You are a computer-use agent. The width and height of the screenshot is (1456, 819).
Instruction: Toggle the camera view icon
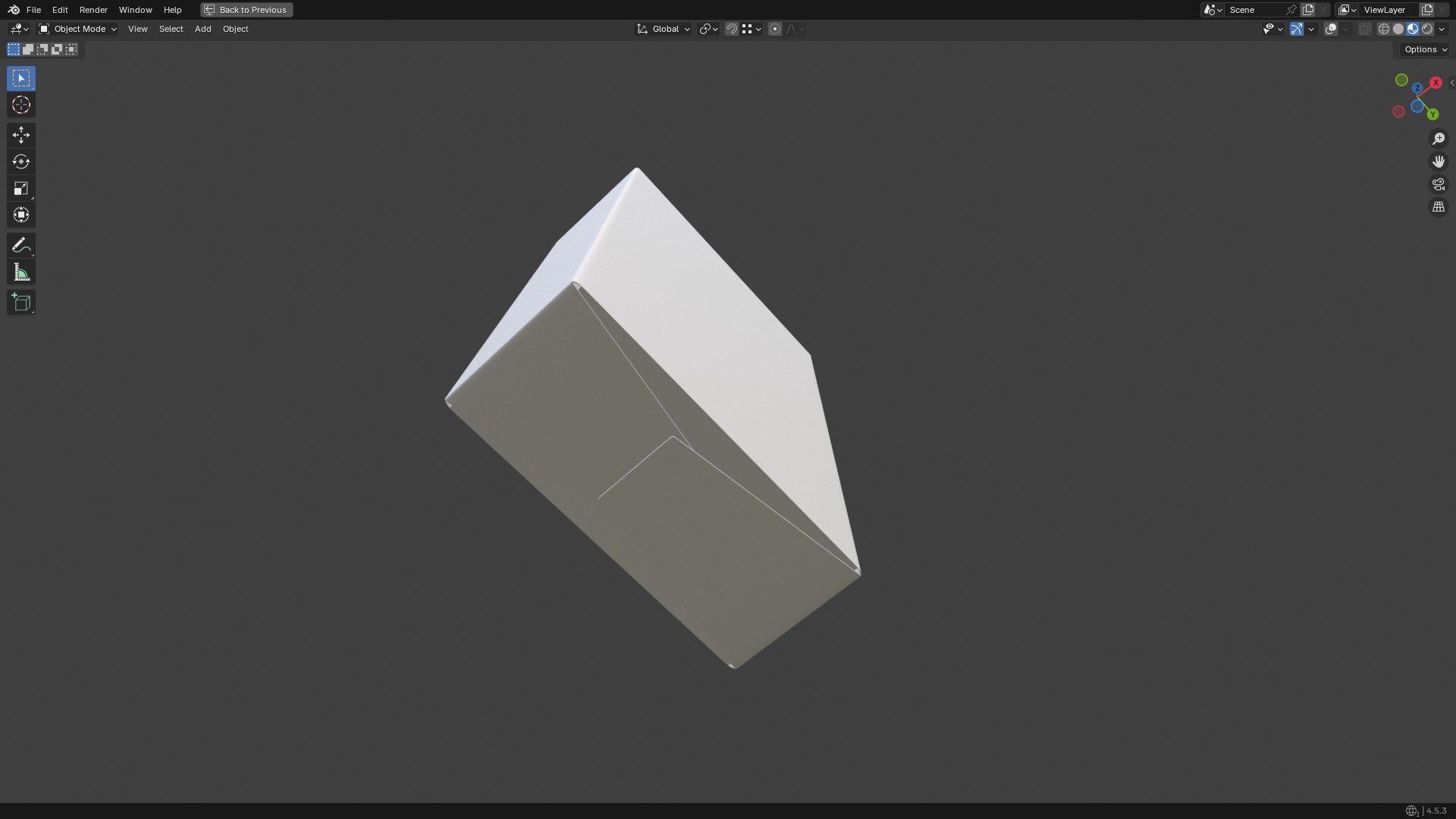[1438, 184]
